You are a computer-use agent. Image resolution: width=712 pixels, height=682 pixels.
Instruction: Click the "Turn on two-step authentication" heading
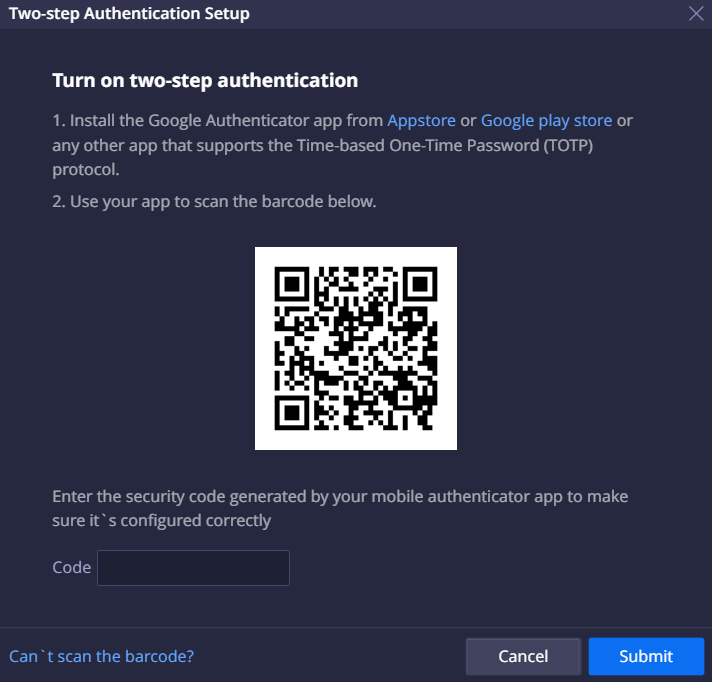pyautogui.click(x=205, y=80)
